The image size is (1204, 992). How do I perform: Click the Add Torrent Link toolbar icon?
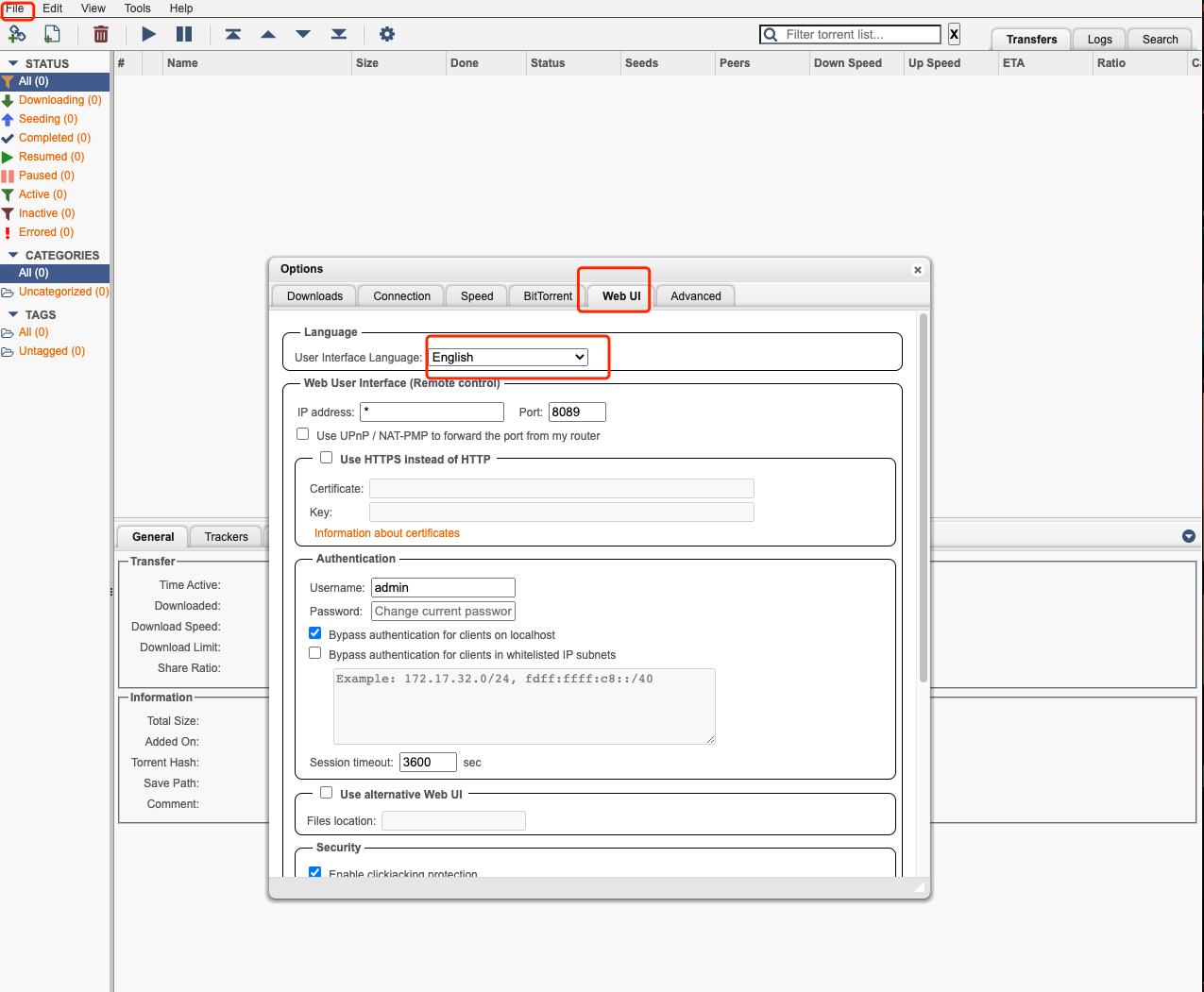point(17,34)
